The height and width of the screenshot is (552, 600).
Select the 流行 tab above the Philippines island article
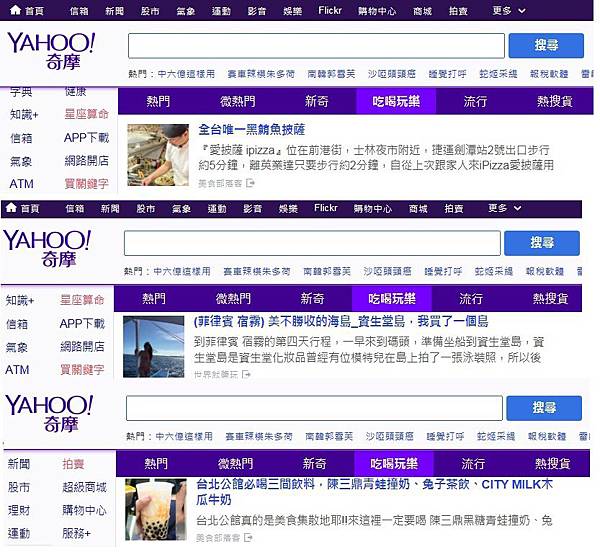471,299
